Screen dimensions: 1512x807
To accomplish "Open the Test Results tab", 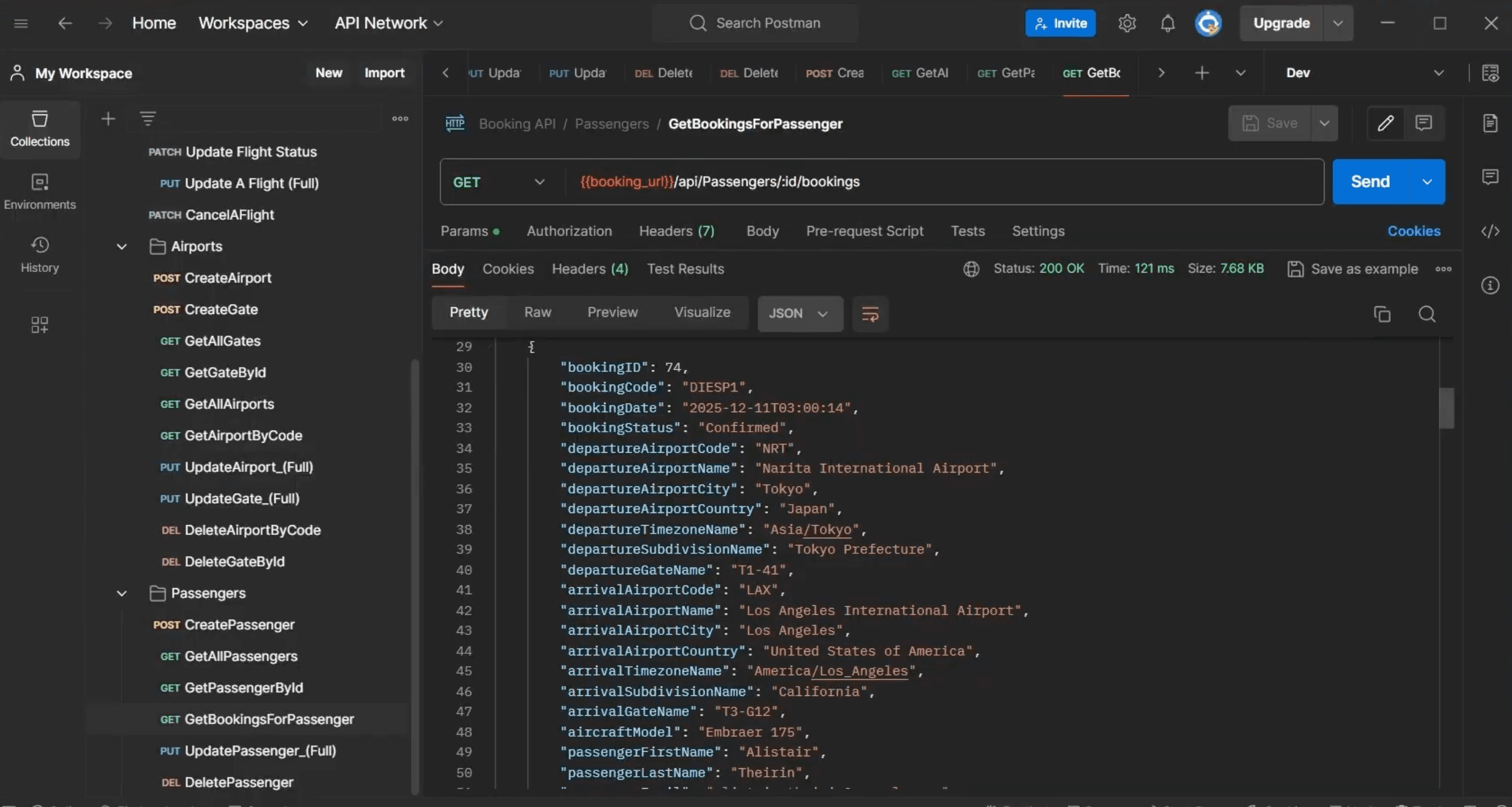I will point(686,269).
